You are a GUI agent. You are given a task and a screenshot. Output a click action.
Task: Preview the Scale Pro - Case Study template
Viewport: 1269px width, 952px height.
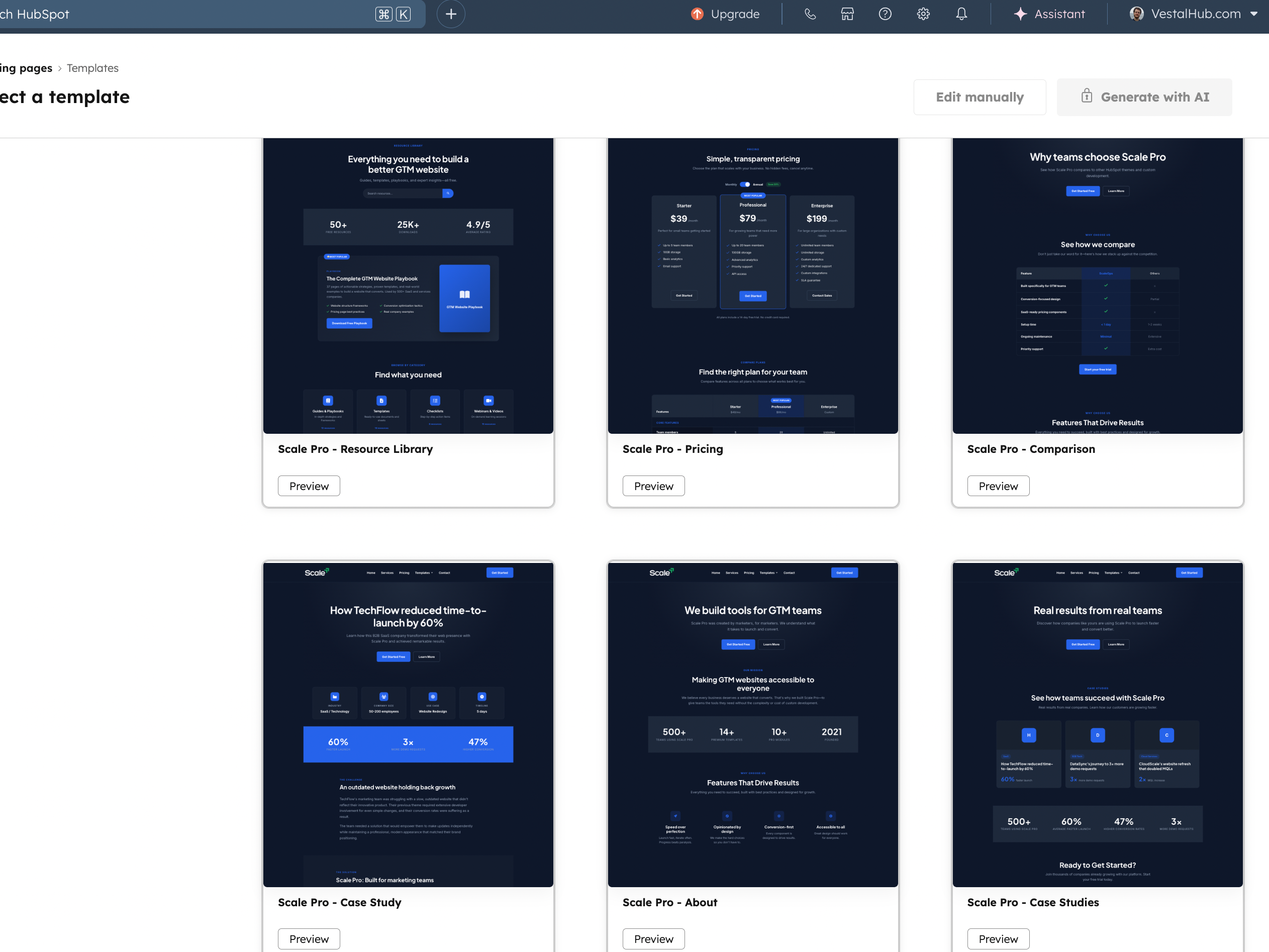click(309, 939)
